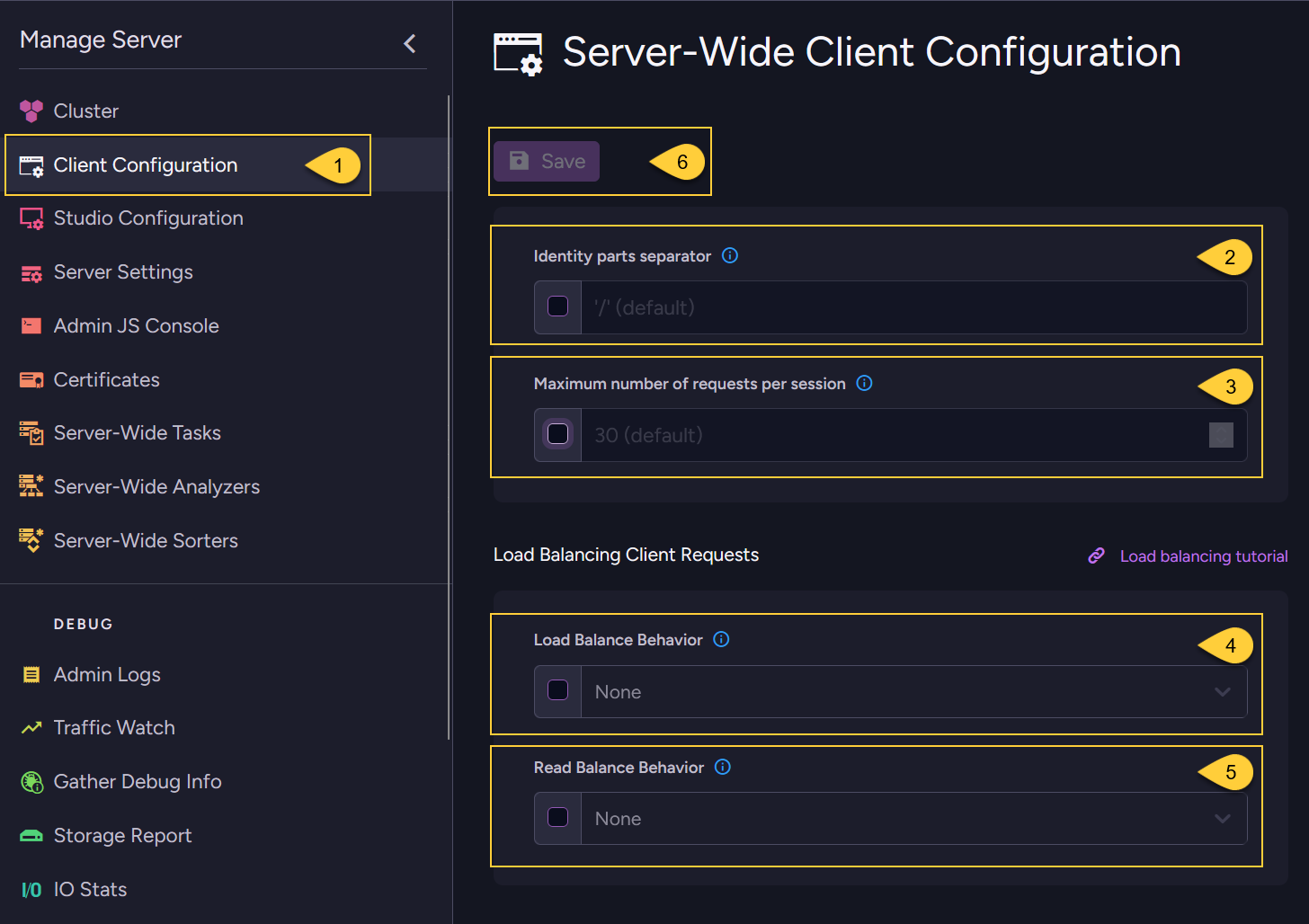The height and width of the screenshot is (924, 1309).
Task: Click the Cluster icon in the sidebar
Action: point(31,111)
